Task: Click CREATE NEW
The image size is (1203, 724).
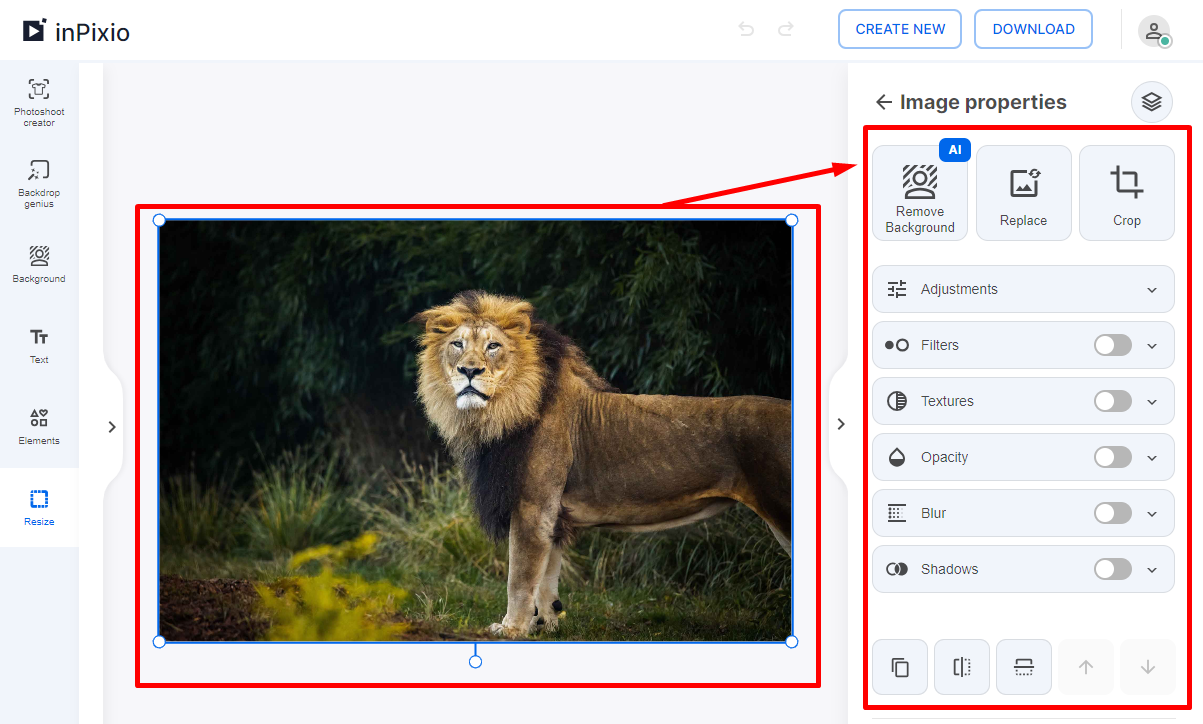Action: [x=899, y=29]
